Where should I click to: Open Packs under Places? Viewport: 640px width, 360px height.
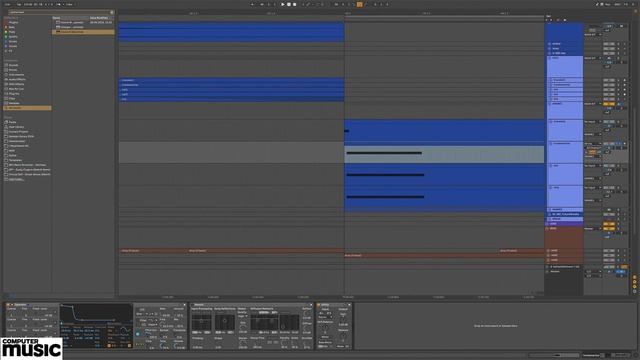[13, 122]
